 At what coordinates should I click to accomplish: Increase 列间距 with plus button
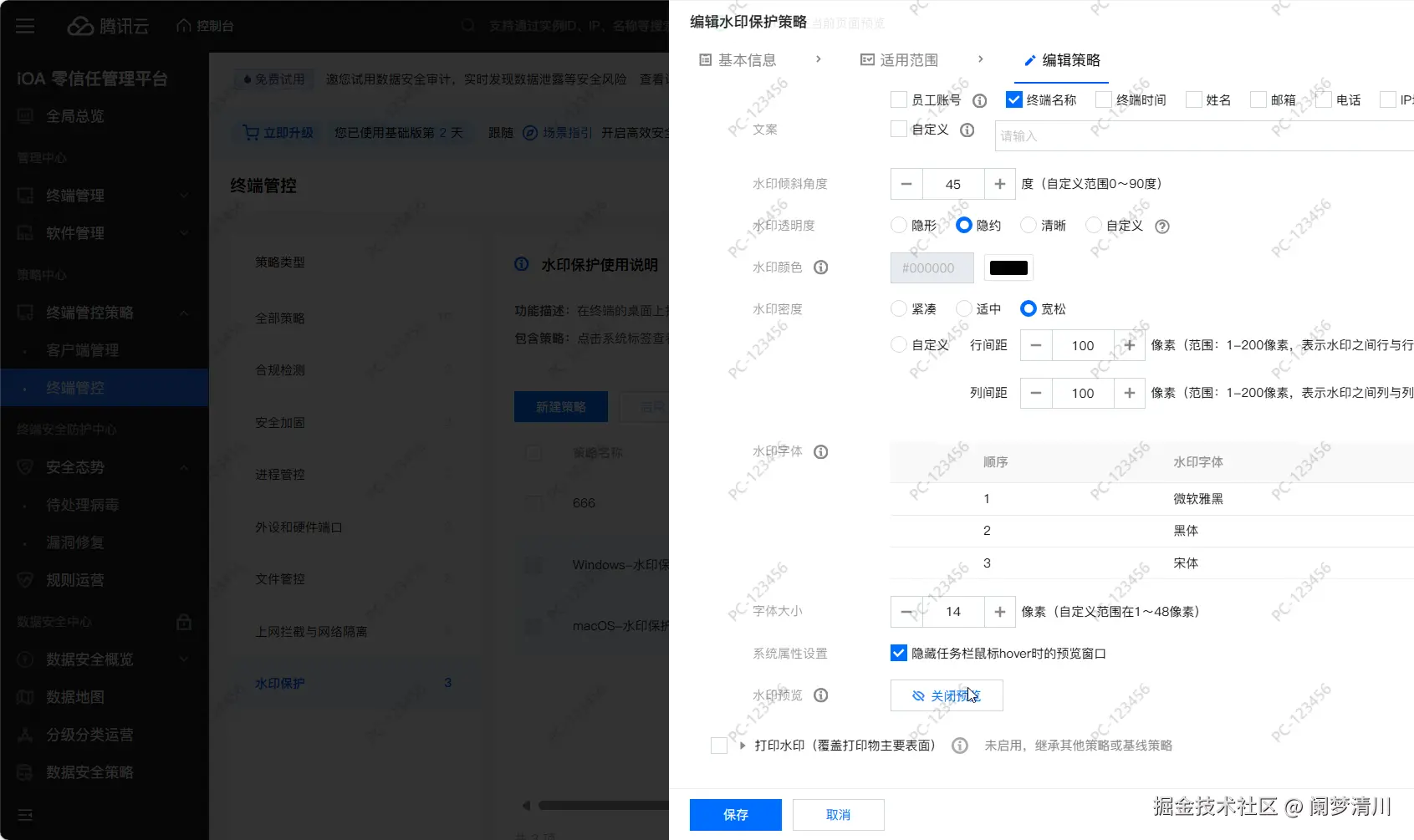tap(1130, 393)
